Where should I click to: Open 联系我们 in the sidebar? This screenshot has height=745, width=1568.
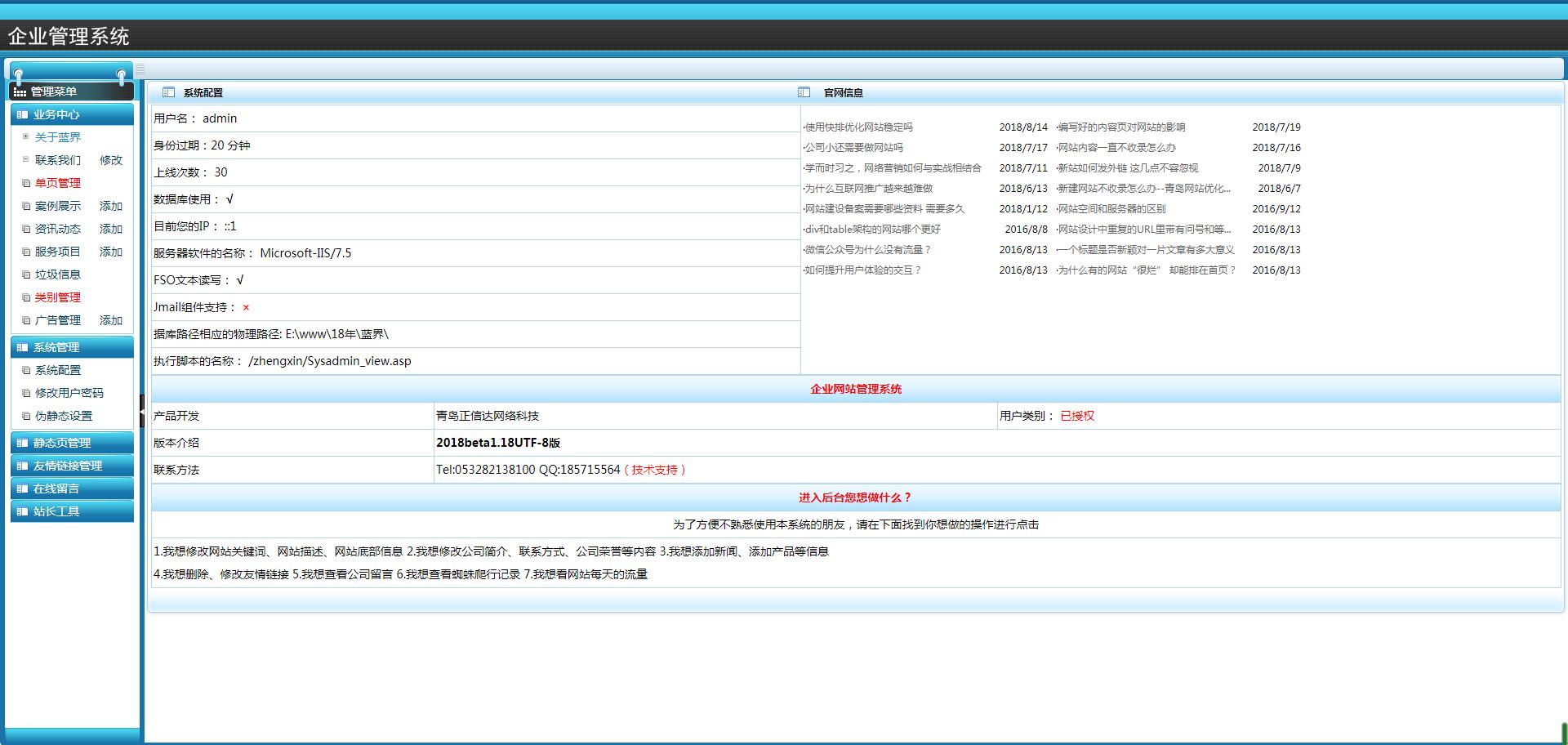pyautogui.click(x=57, y=160)
